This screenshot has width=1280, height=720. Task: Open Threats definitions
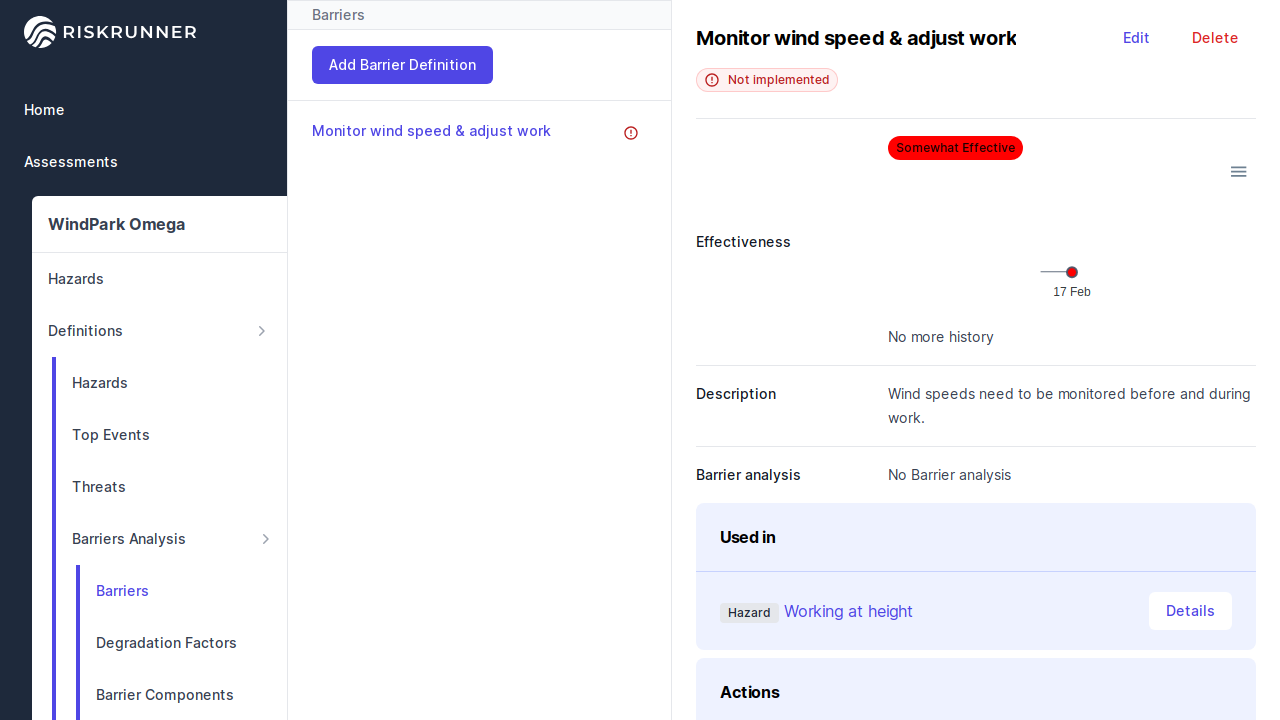(x=99, y=487)
